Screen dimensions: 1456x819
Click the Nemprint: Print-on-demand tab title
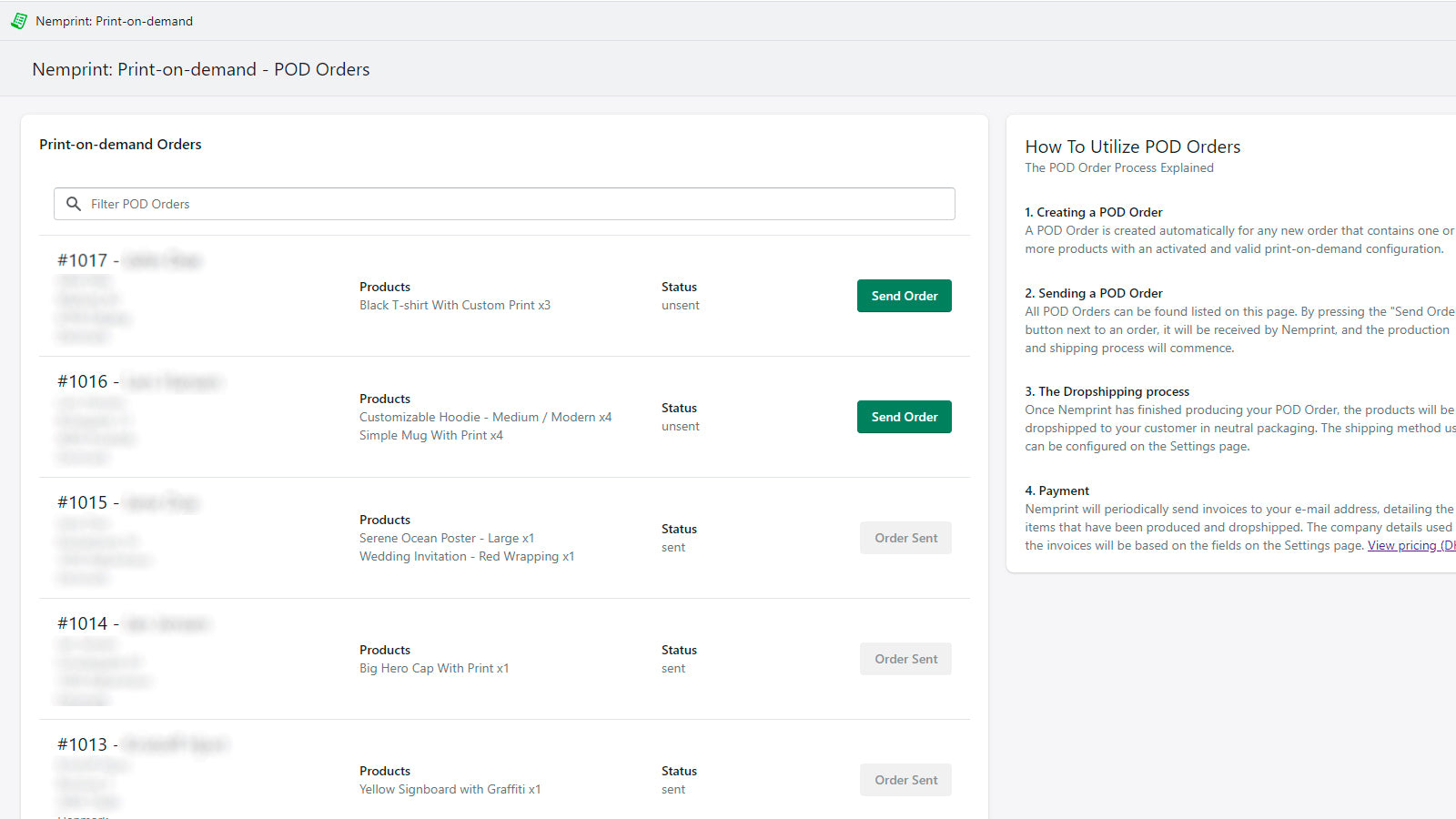tap(115, 21)
